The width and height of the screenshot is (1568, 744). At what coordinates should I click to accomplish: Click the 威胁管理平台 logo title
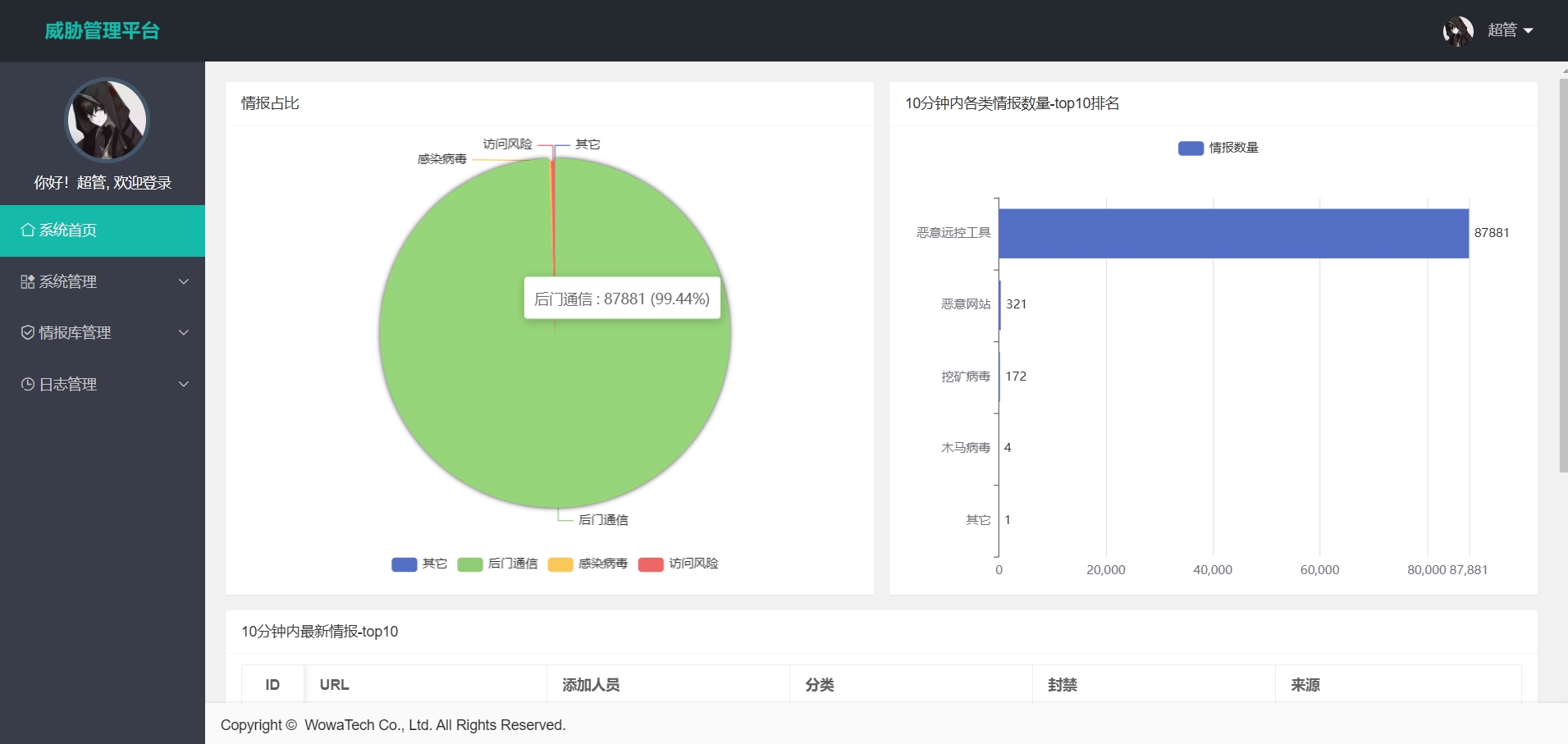pyautogui.click(x=102, y=31)
